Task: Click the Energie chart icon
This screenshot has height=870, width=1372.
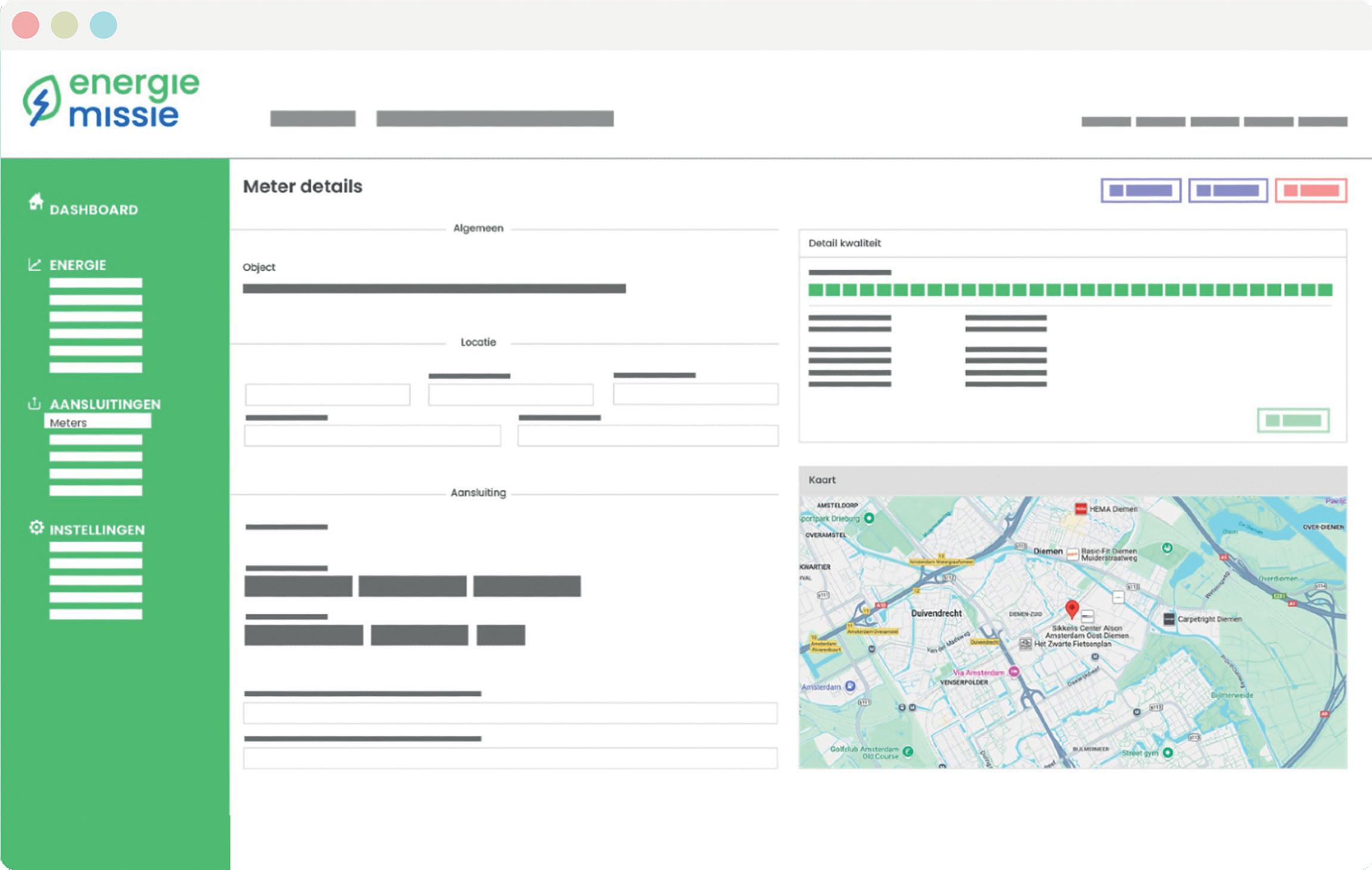Action: pos(35,265)
